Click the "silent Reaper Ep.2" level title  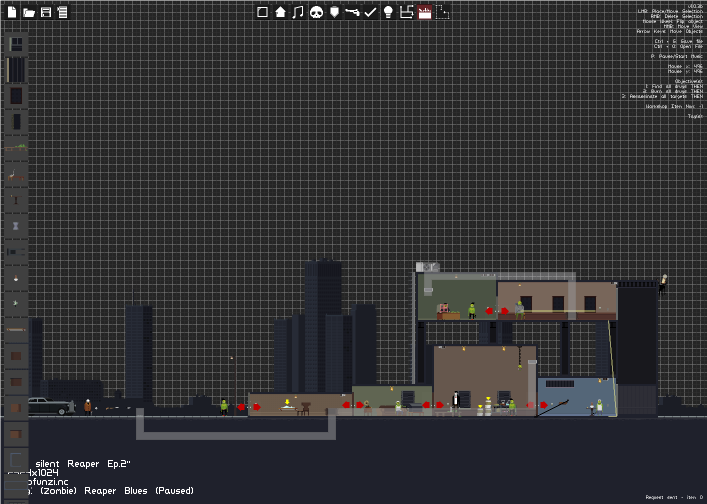coord(83,464)
